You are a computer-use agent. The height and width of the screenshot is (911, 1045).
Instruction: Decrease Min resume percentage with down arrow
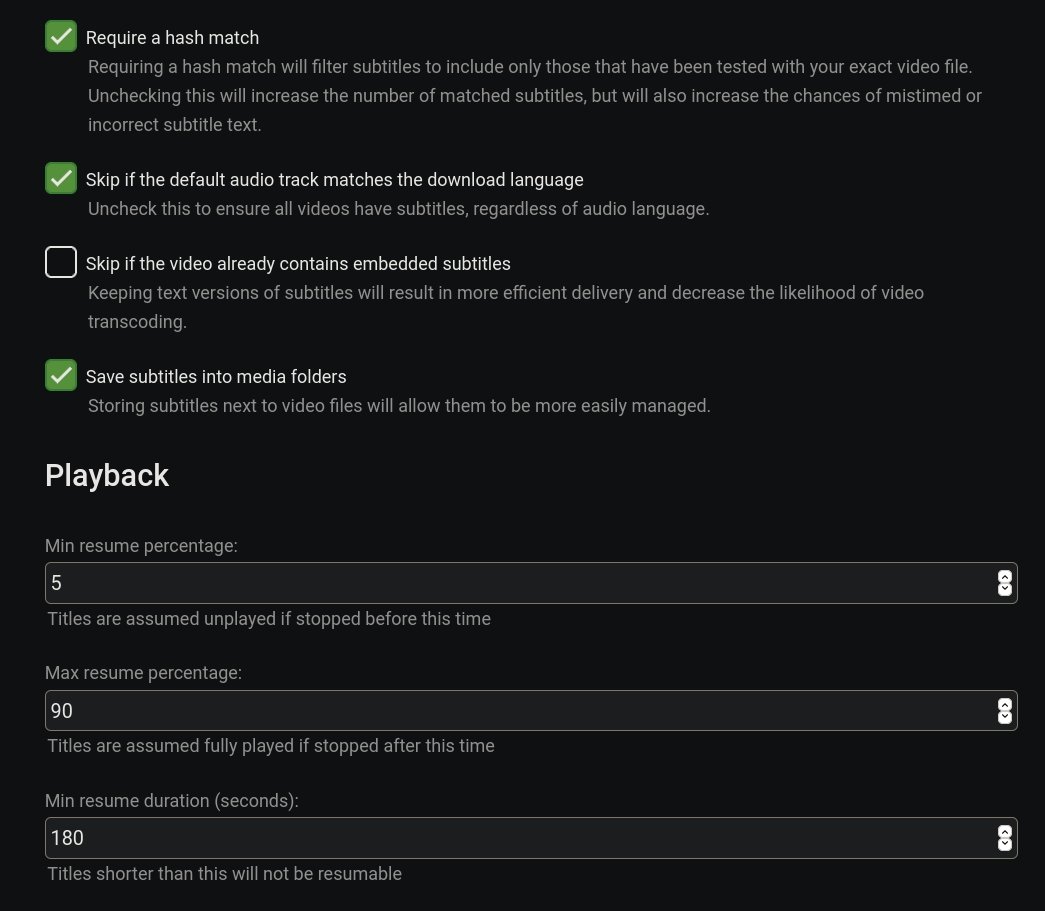(1004, 590)
